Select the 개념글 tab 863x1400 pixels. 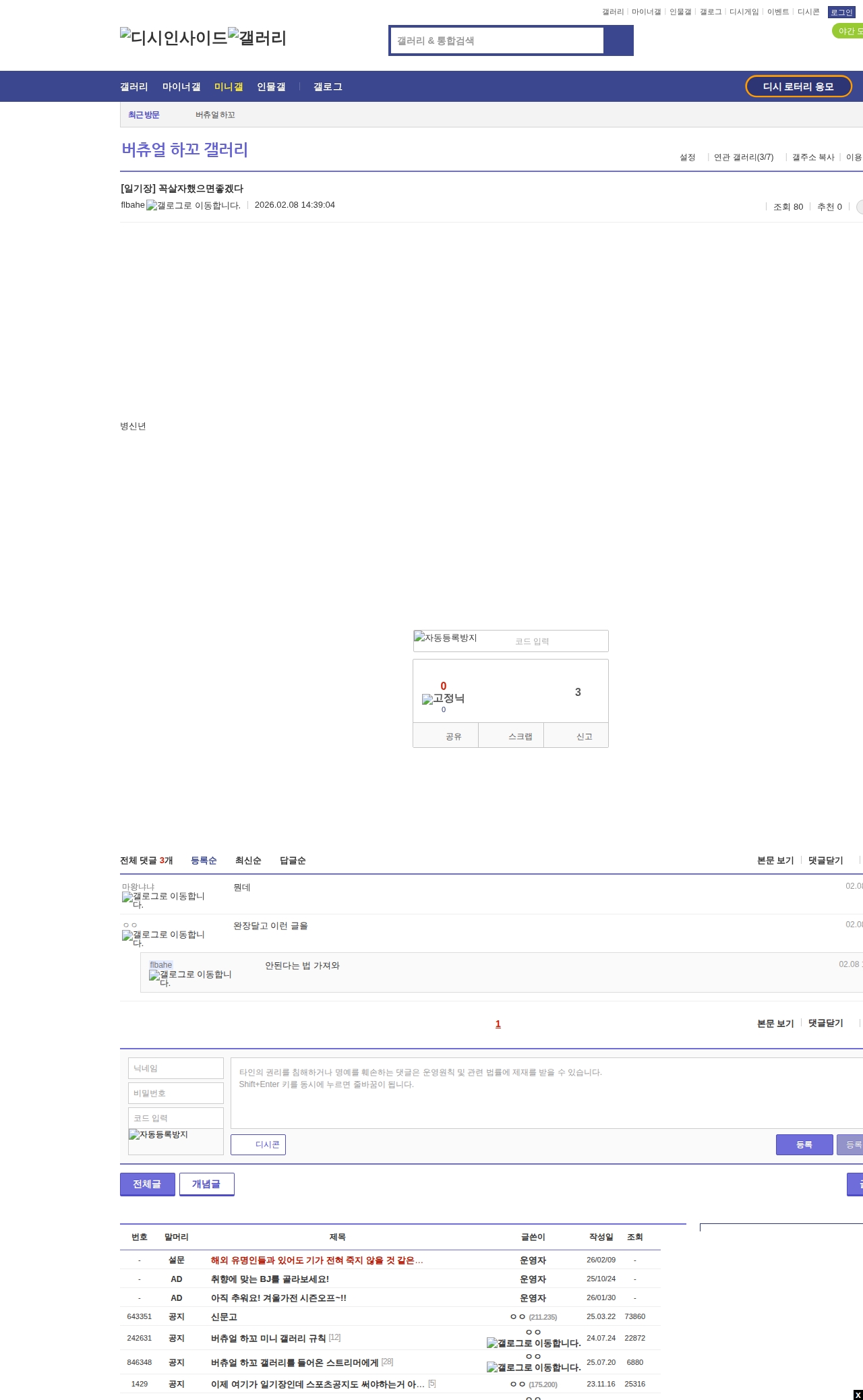point(206,1184)
